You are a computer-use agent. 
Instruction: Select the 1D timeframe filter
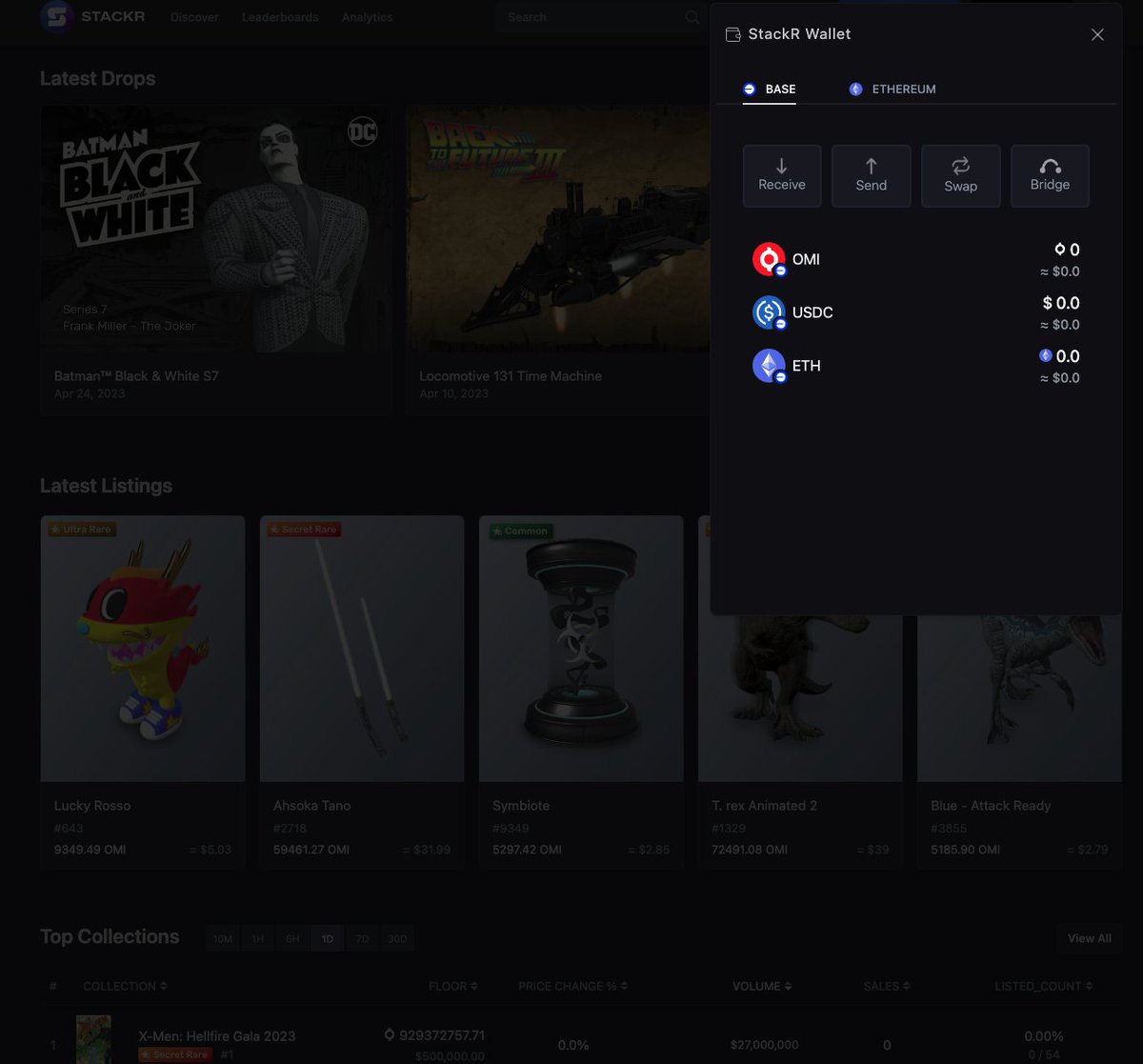(327, 938)
